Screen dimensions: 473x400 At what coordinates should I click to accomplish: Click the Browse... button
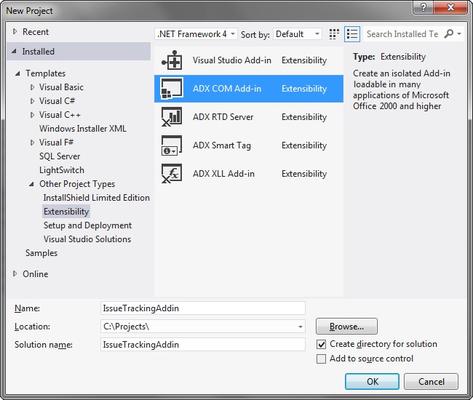pos(347,326)
